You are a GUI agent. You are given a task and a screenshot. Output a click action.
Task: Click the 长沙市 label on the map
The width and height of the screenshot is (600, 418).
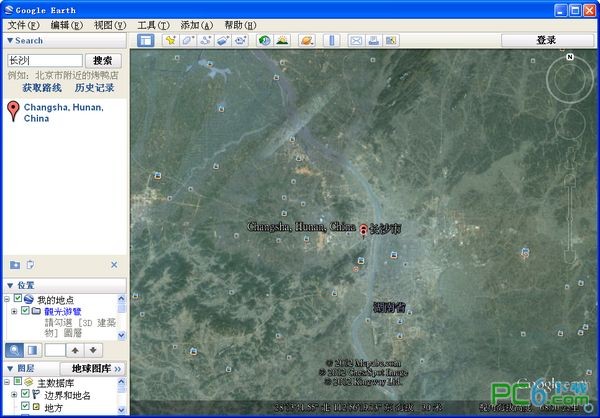[x=385, y=229]
